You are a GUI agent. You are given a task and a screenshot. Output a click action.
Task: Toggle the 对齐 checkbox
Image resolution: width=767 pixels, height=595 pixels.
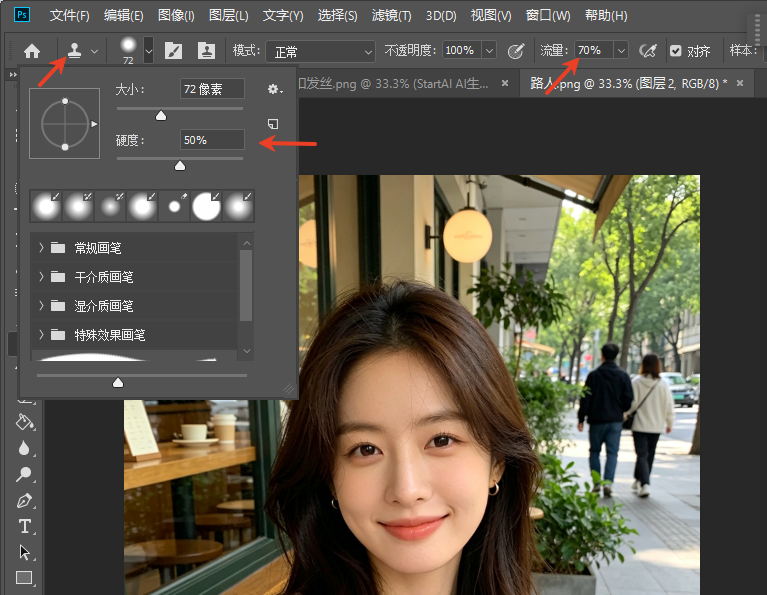click(x=676, y=50)
